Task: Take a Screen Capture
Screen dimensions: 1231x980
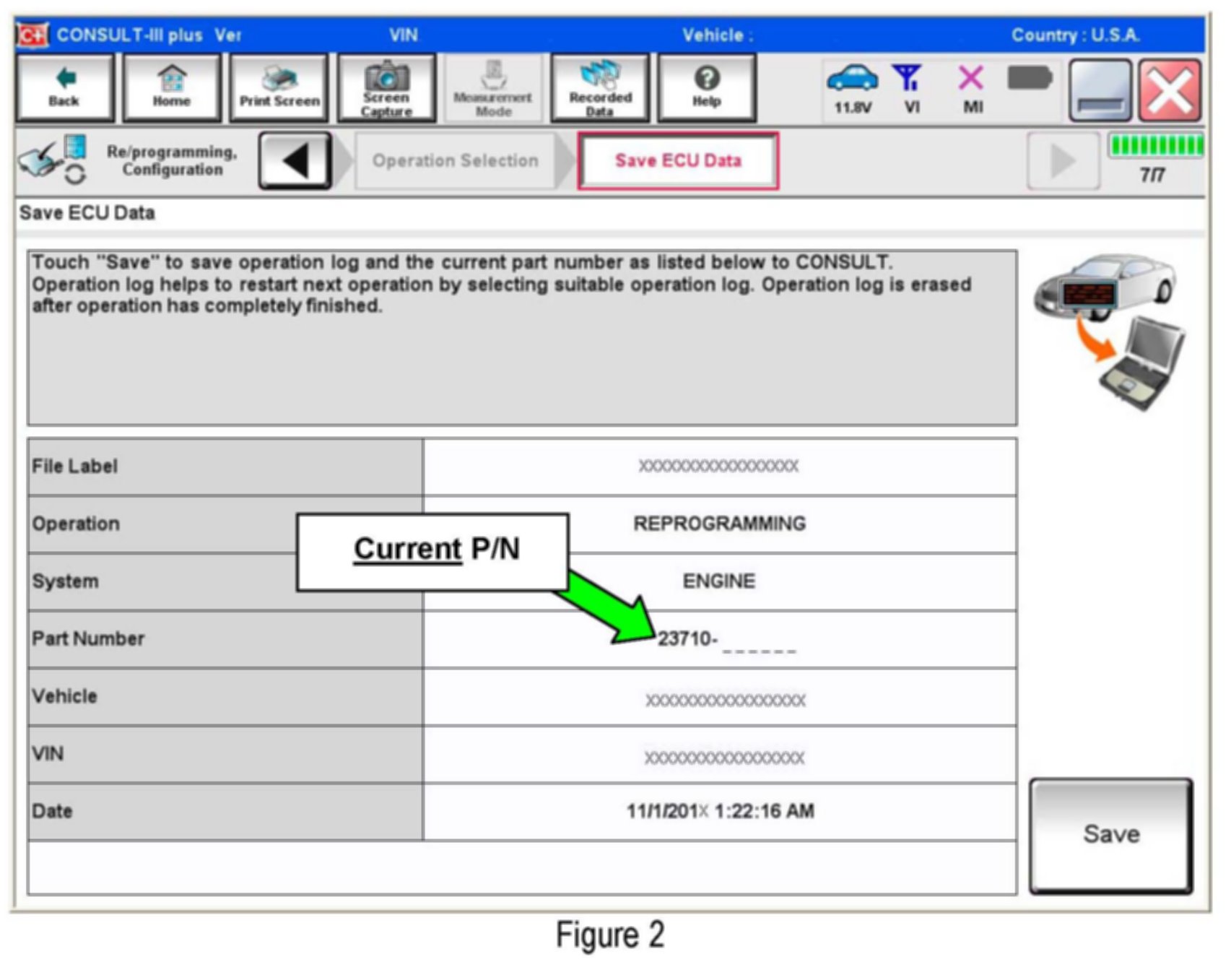Action: pos(387,88)
